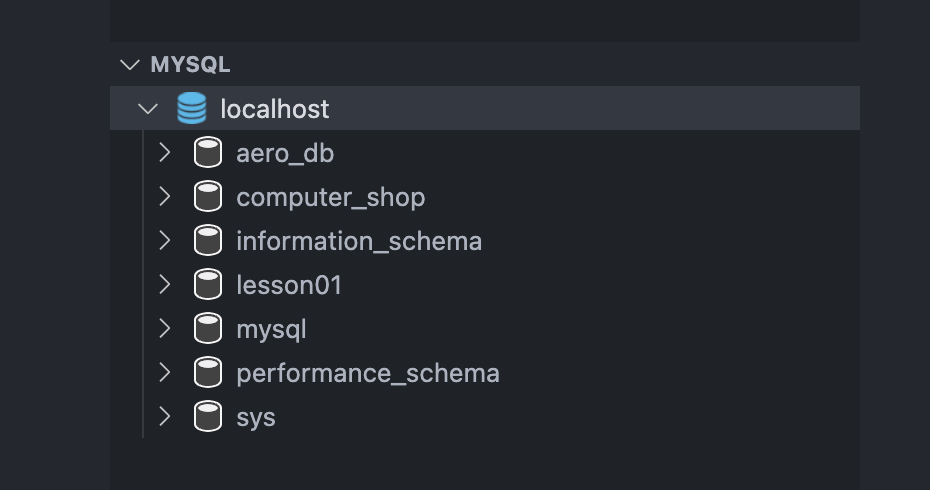
Task: Click the mysql database cylinder icon
Action: tap(207, 329)
